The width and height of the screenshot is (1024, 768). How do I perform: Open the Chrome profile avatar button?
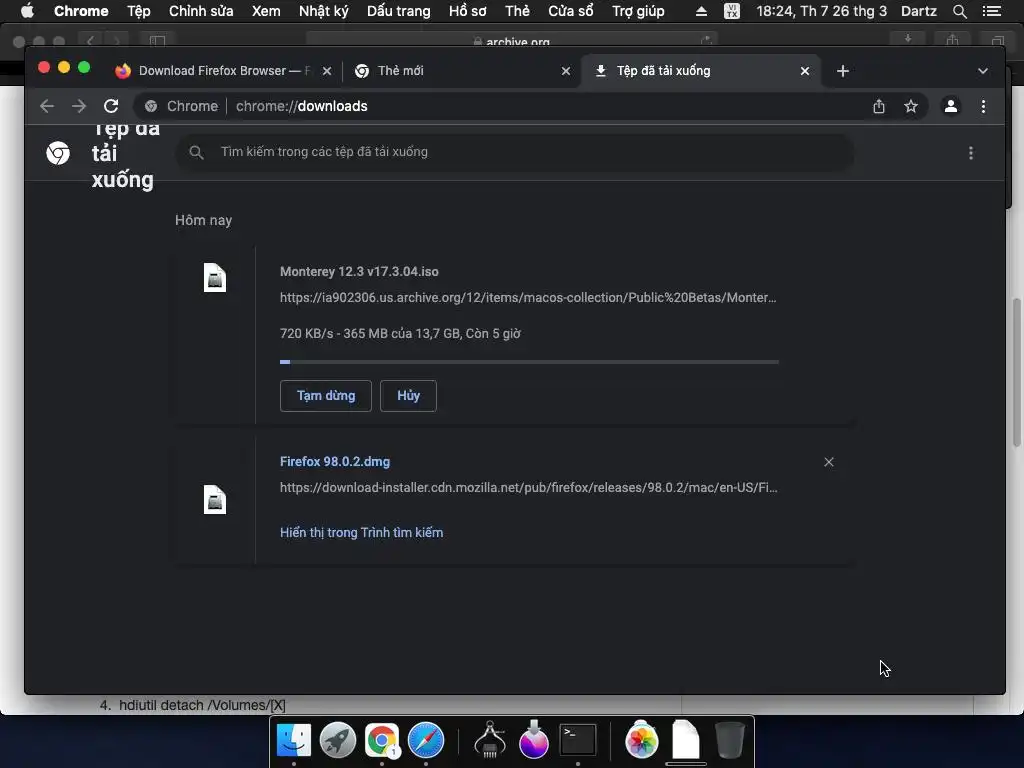[x=951, y=106]
